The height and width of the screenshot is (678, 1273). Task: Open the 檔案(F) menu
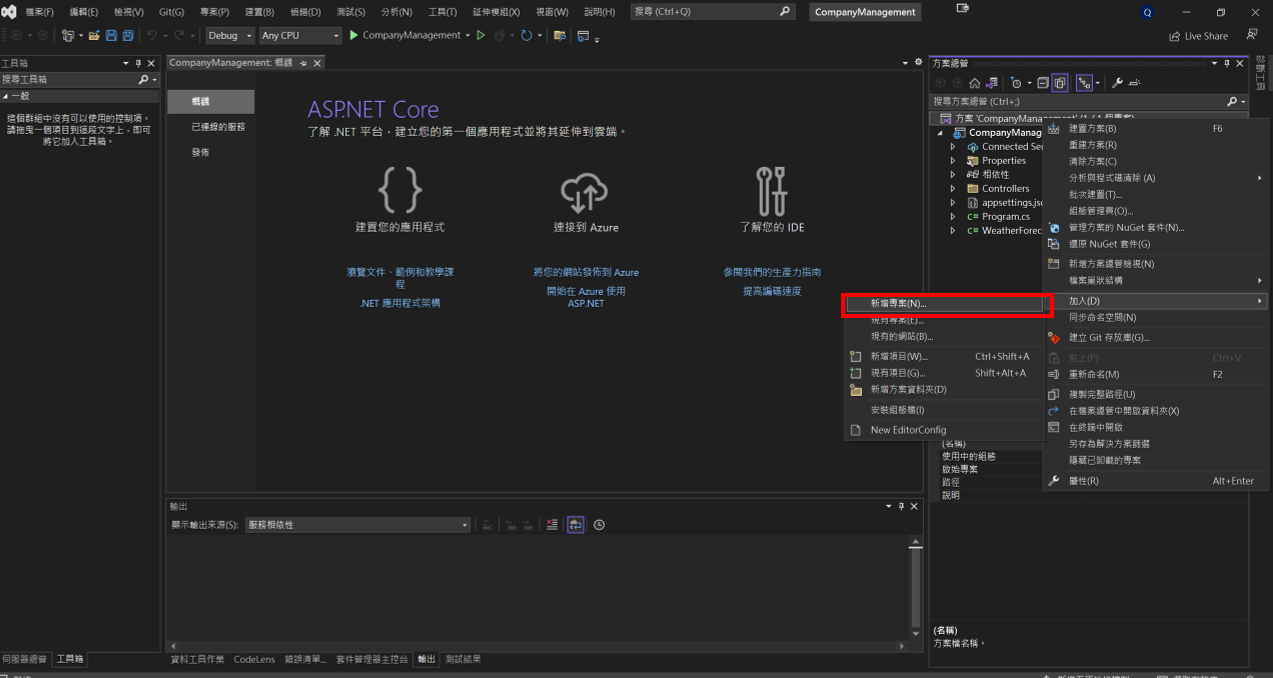coord(41,12)
